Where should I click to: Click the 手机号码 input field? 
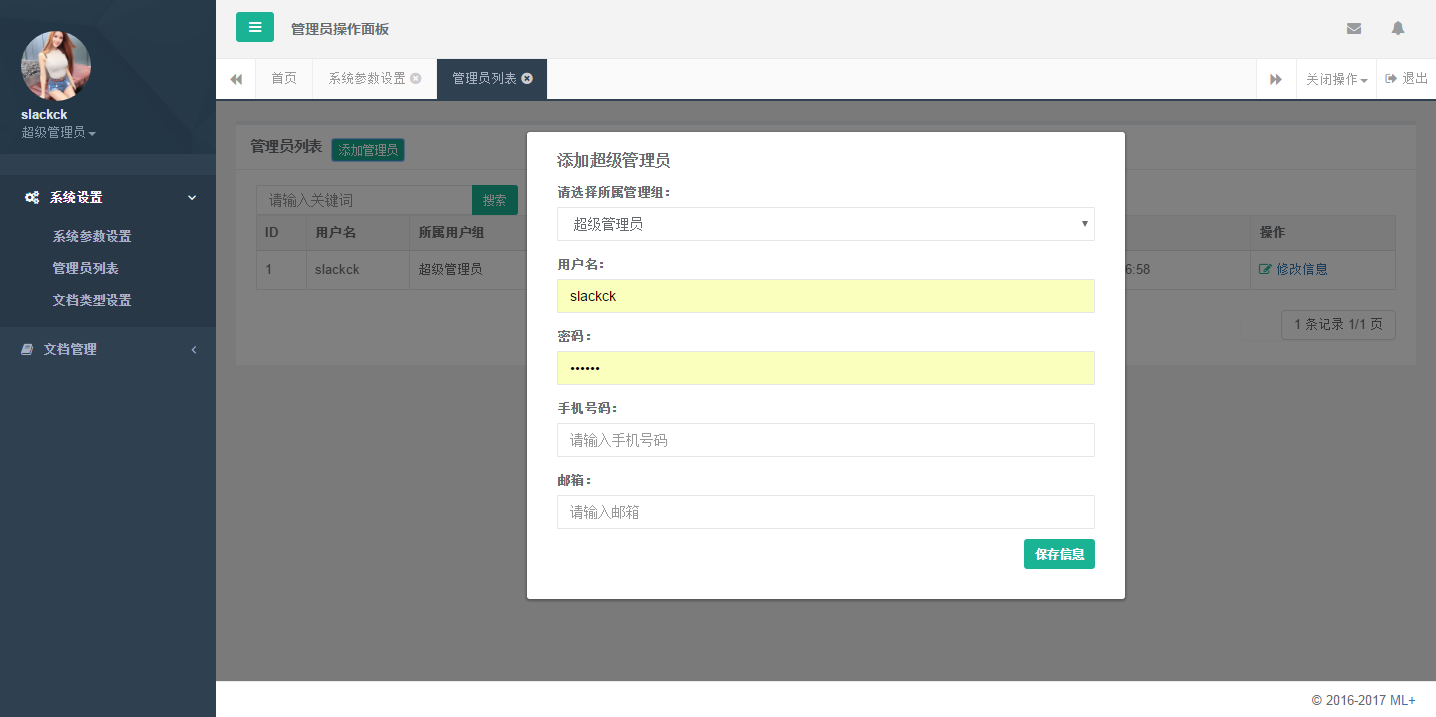tap(825, 440)
